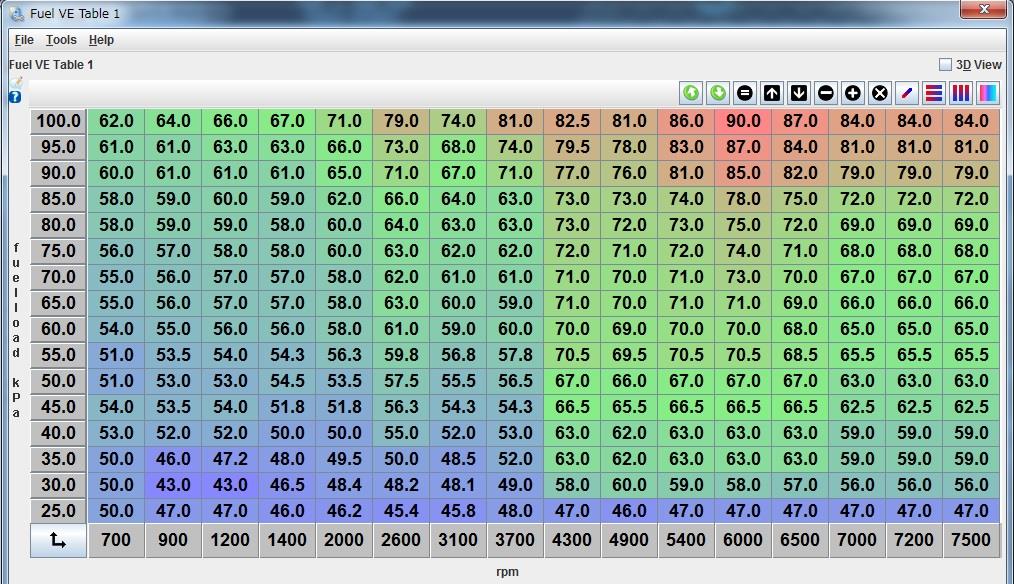This screenshot has height=584, width=1014.
Task: Select the 4300 rpm axis bin
Action: coord(572,540)
